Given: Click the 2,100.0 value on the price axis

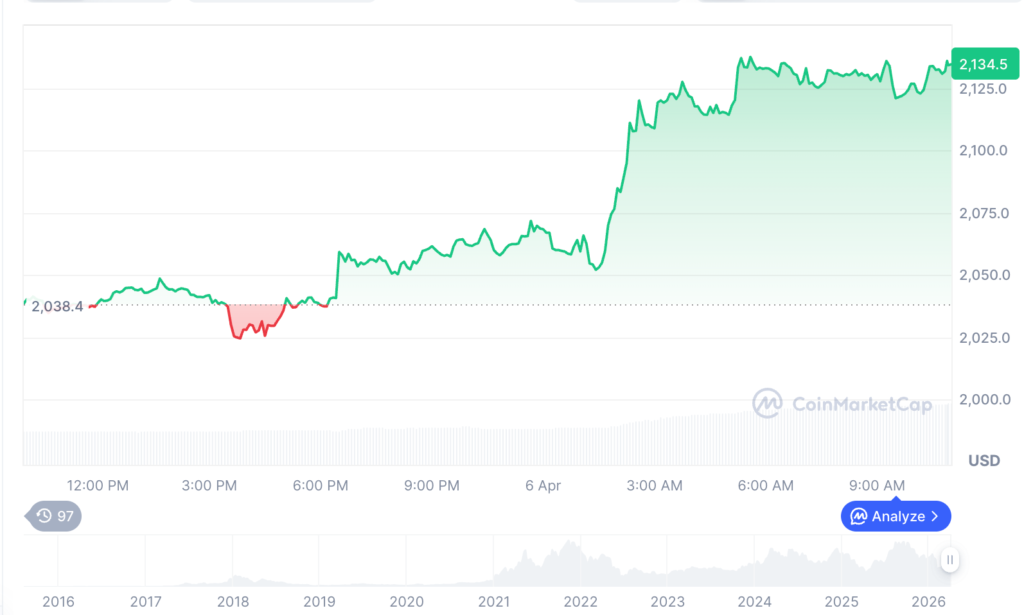Looking at the screenshot, I should (983, 150).
